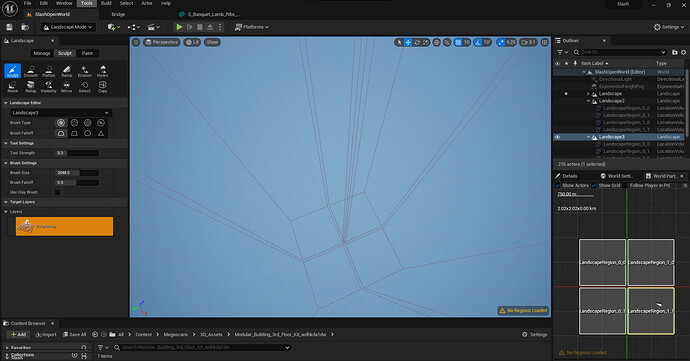Select the Sculpt landscape tool
Image resolution: width=690 pixels, height=361 pixels.
pos(12,71)
